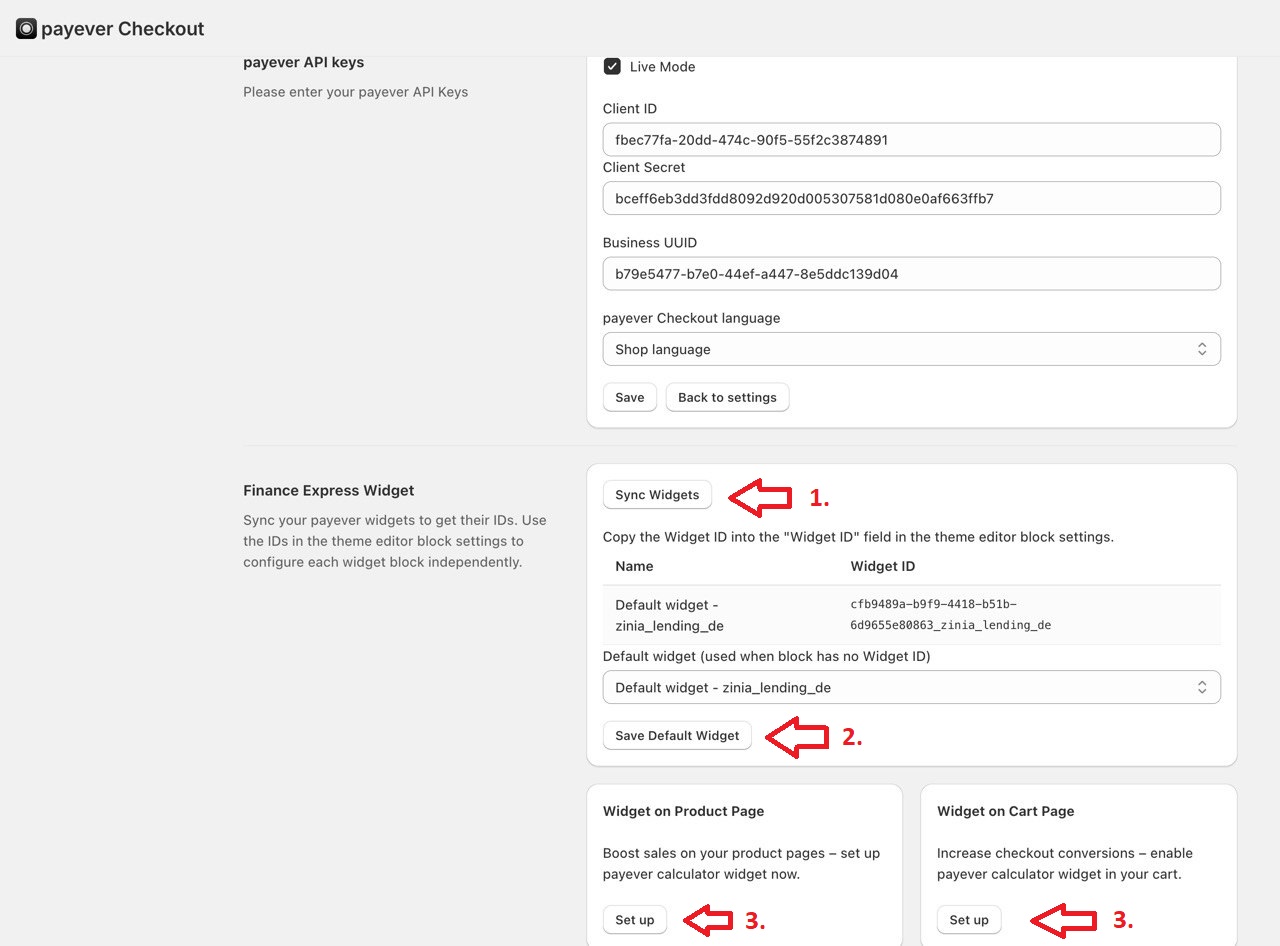Screen dimensions: 1280x946
Task: Click the Widget ID column header
Action: [882, 566]
